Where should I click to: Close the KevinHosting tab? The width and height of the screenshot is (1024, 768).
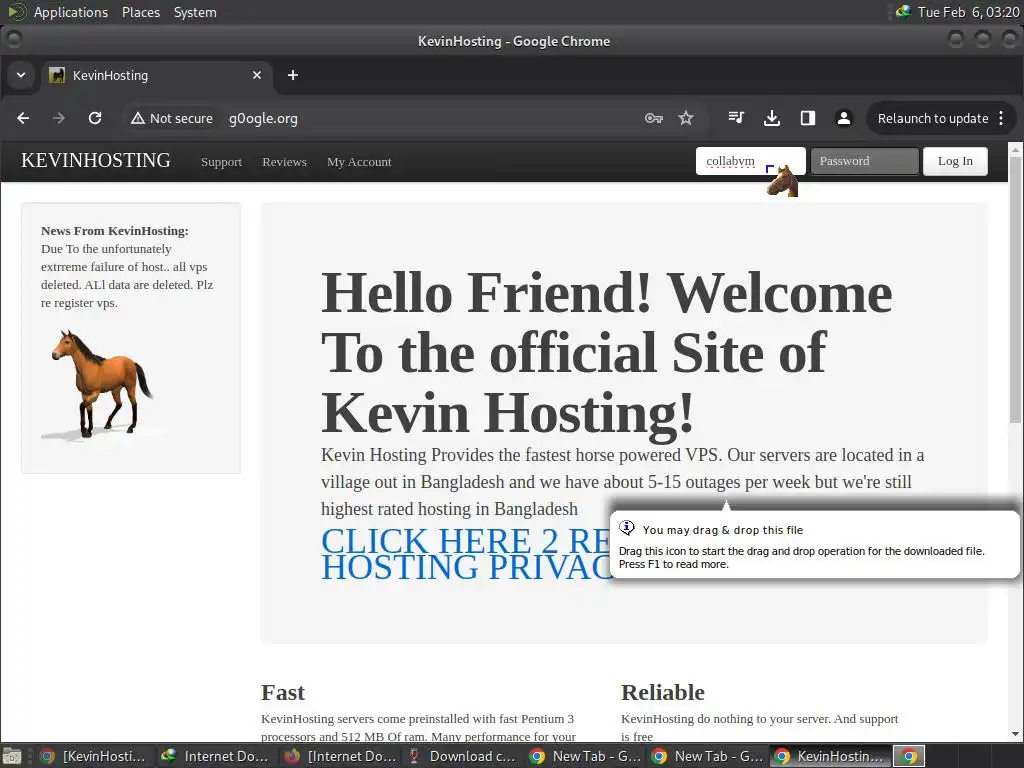coord(257,75)
